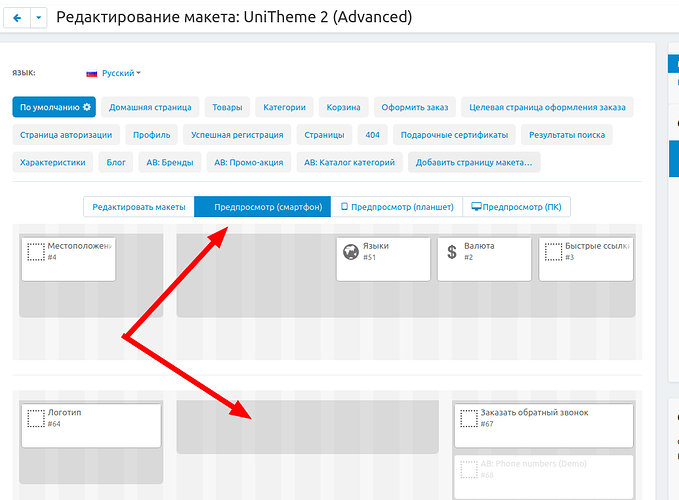679x500 pixels.
Task: Click the gear icon on По умолчанию tab
Action: (87, 107)
